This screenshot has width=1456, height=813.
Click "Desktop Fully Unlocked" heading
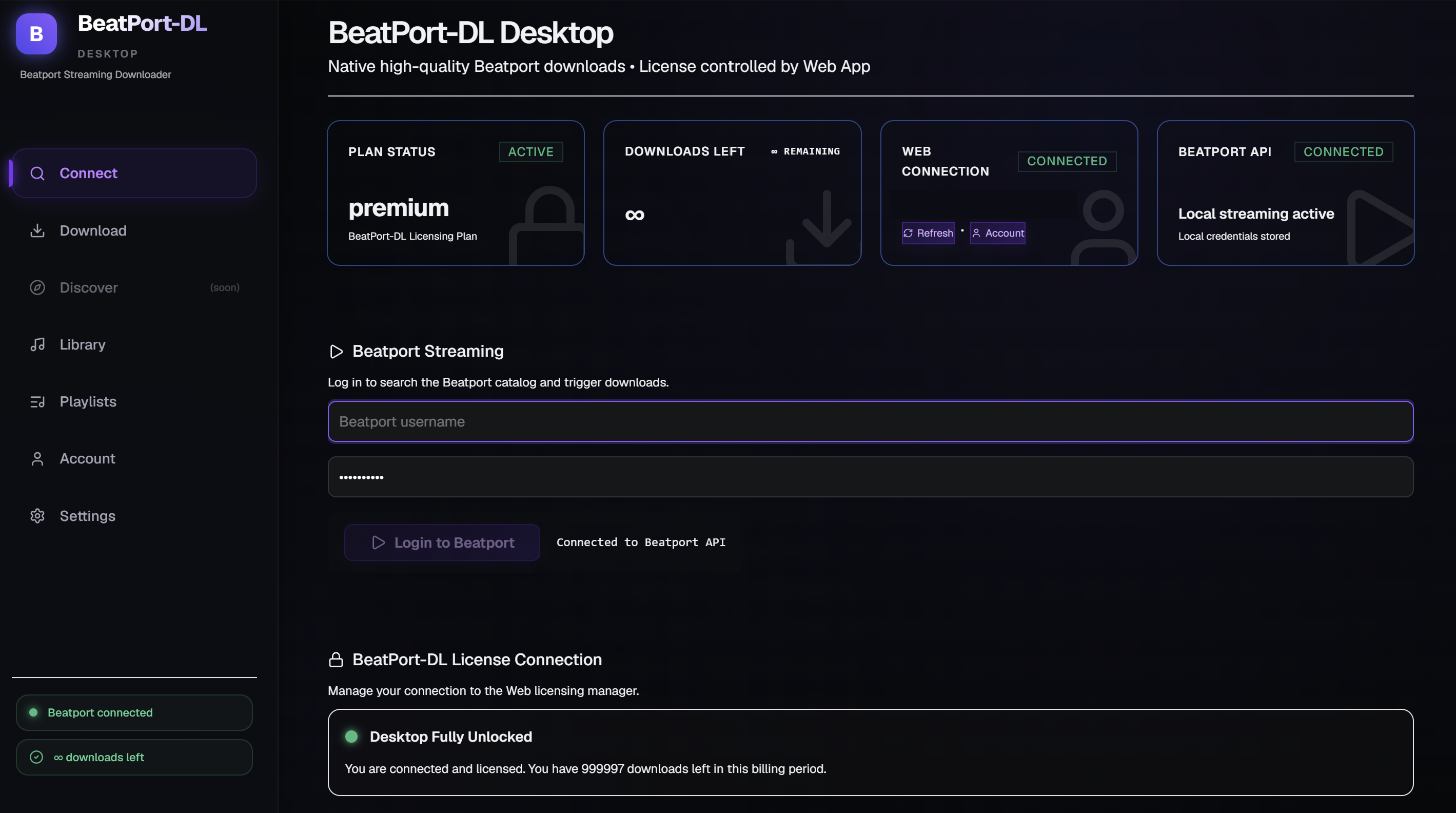[450, 737]
